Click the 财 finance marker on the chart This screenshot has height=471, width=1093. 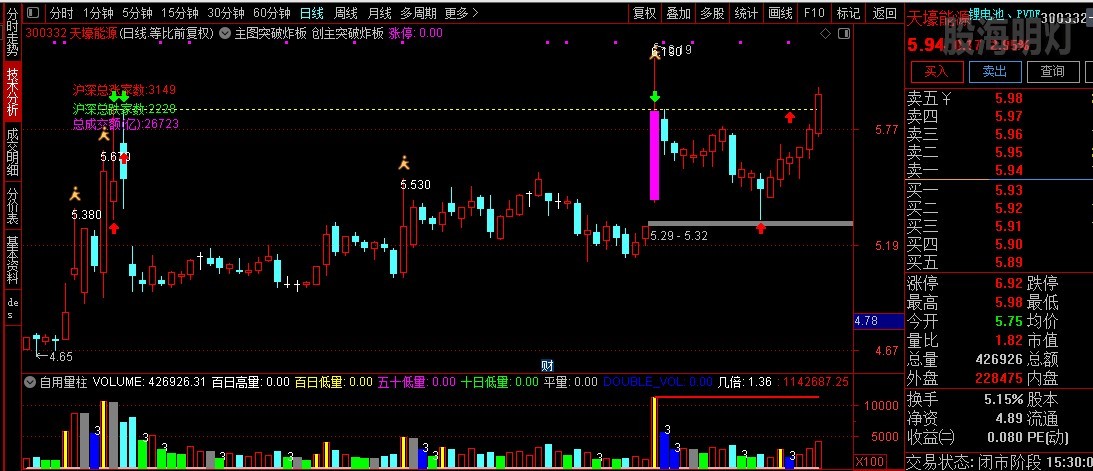tap(547, 365)
